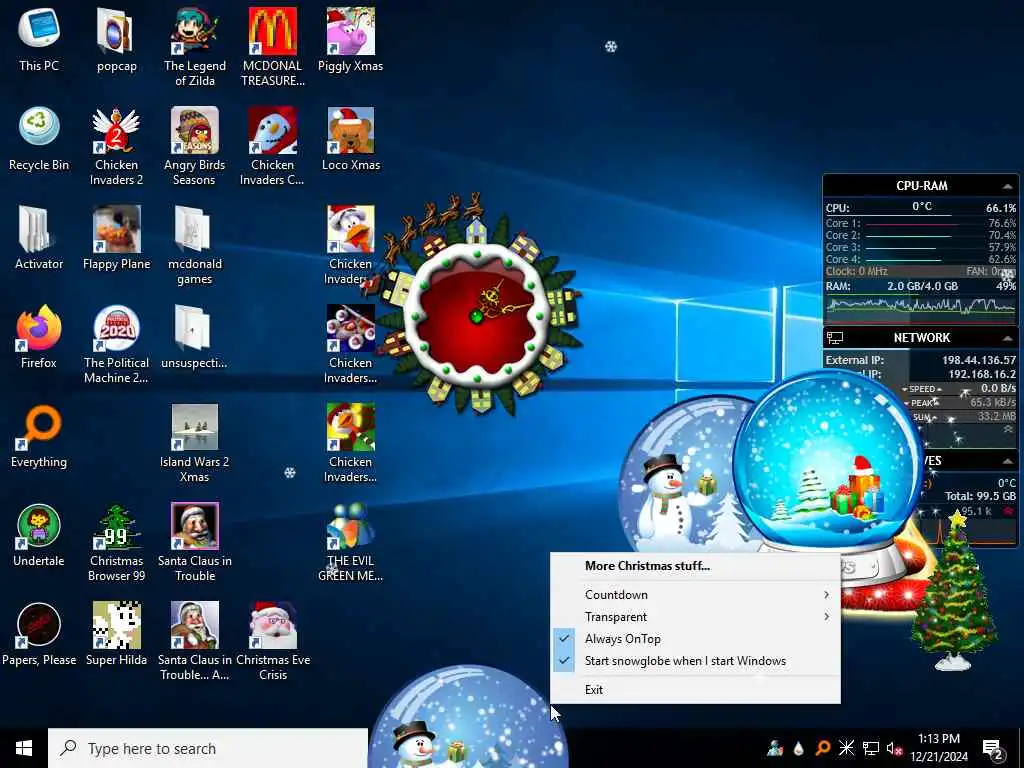Choose Exit from snowglobe context menu

(695, 690)
